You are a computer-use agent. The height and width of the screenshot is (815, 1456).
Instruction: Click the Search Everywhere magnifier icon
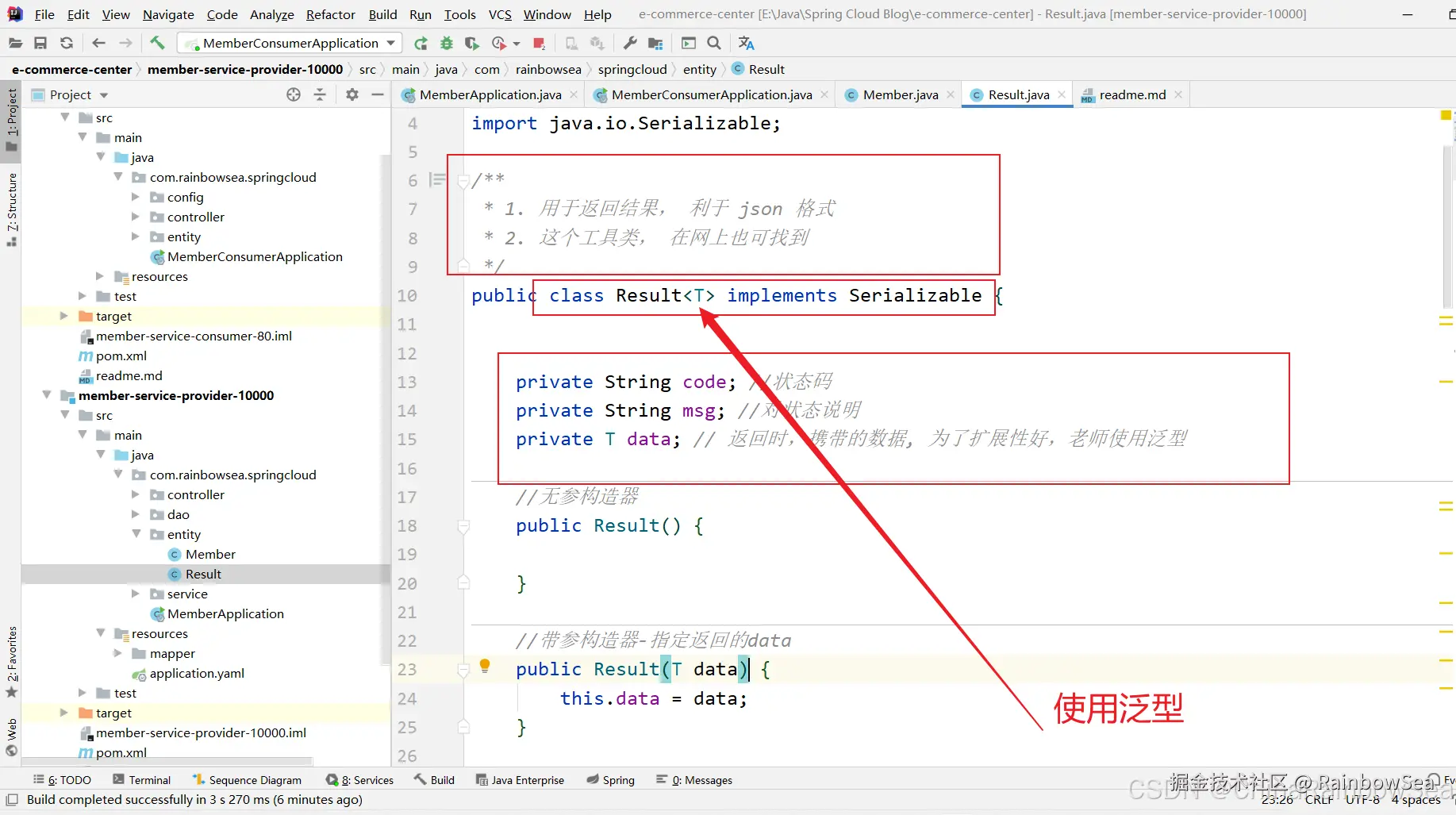click(x=714, y=43)
